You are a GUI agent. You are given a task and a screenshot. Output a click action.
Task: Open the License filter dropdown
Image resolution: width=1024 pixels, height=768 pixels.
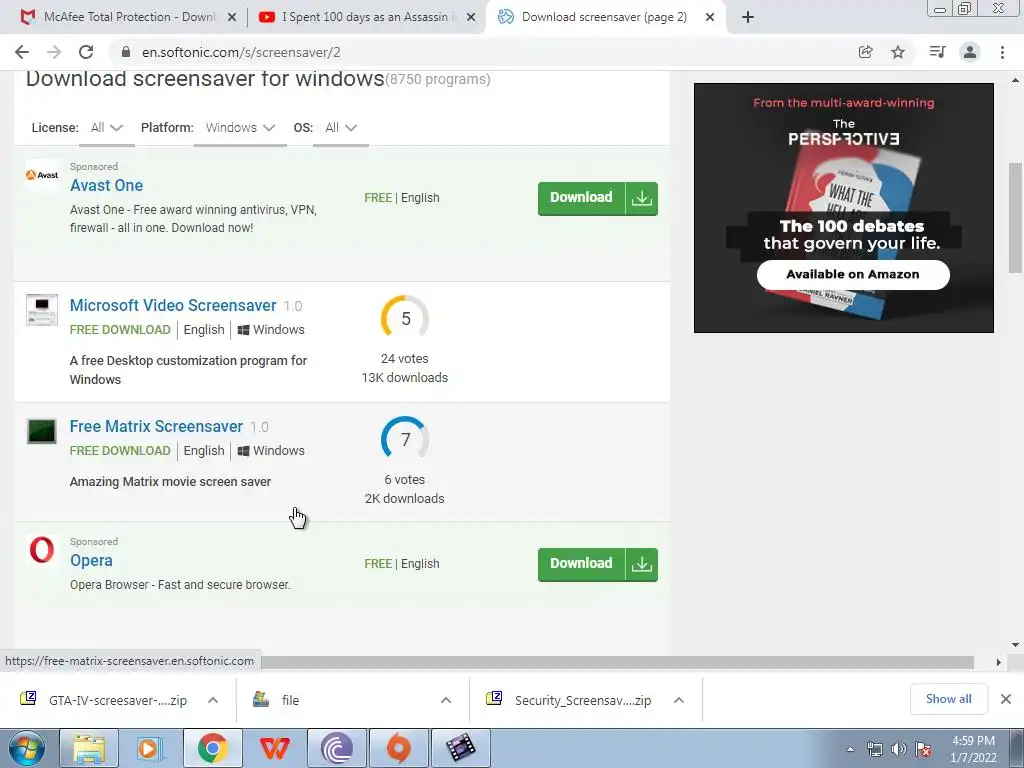106,128
